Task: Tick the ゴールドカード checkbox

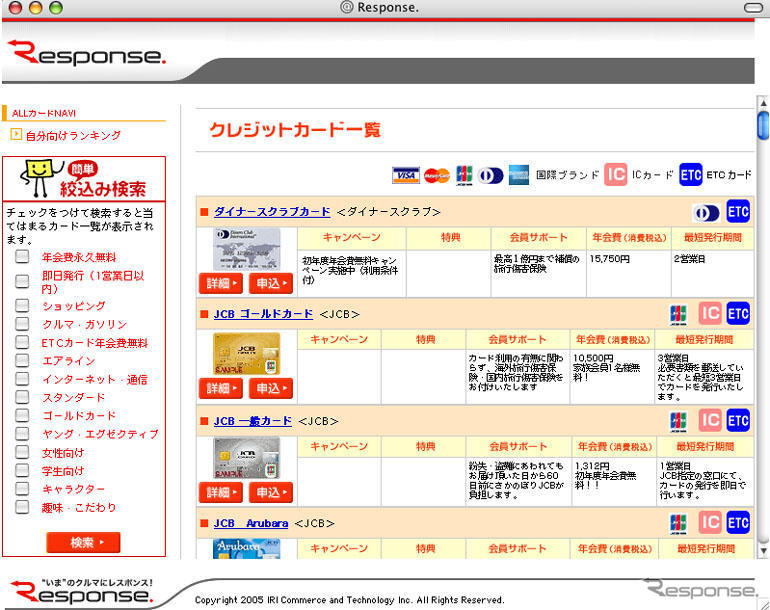Action: 22,416
